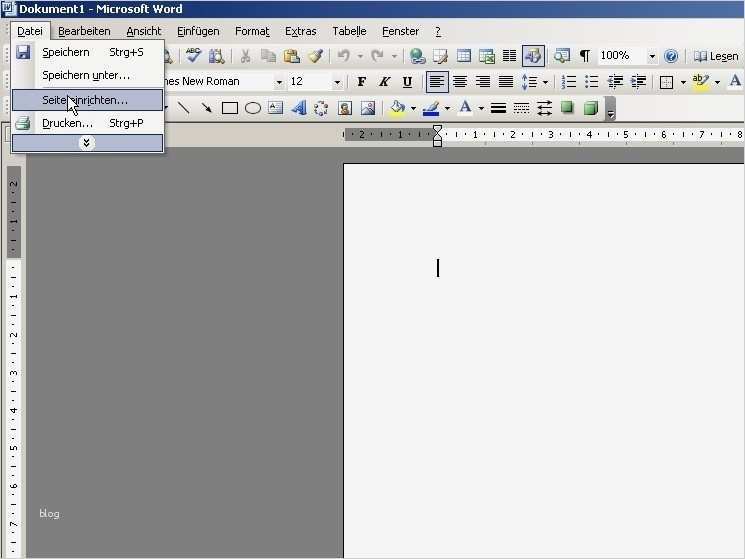Click the Undo arrow icon

[344, 56]
